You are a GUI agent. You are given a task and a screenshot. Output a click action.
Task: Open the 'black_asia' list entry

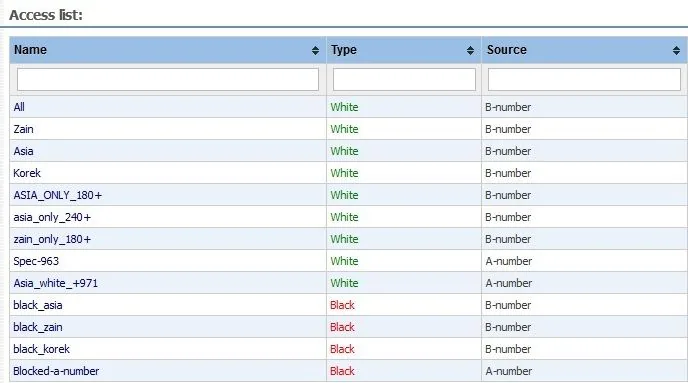(38, 305)
